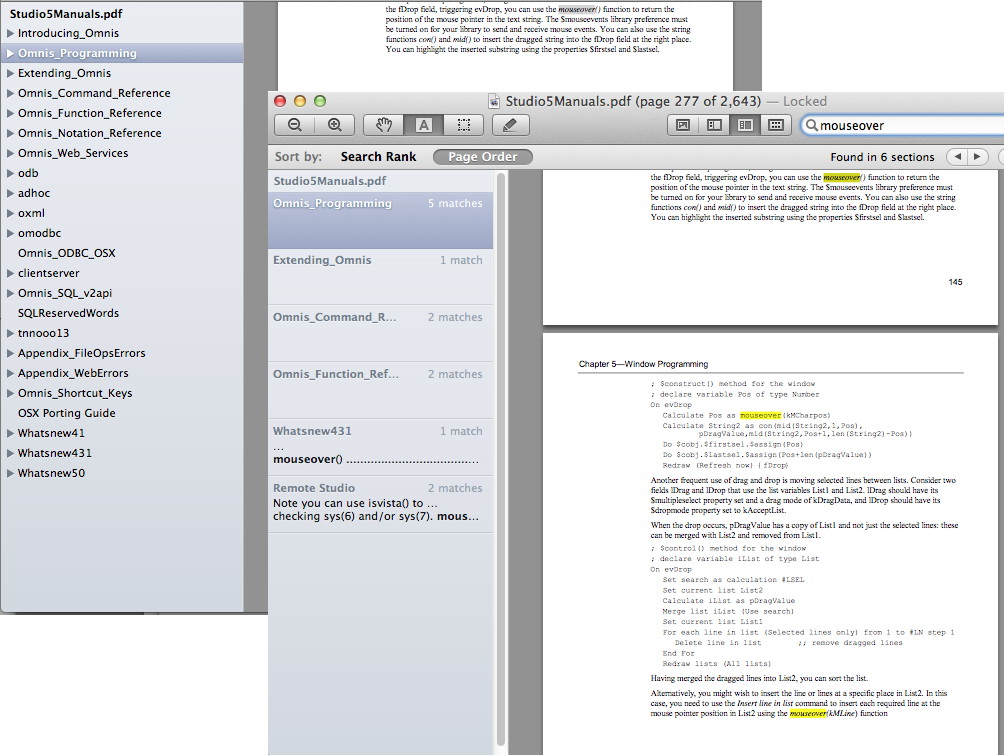Select Omnis_Command_R... 2 matches result
The height and width of the screenshot is (756, 1007).
tap(380, 333)
